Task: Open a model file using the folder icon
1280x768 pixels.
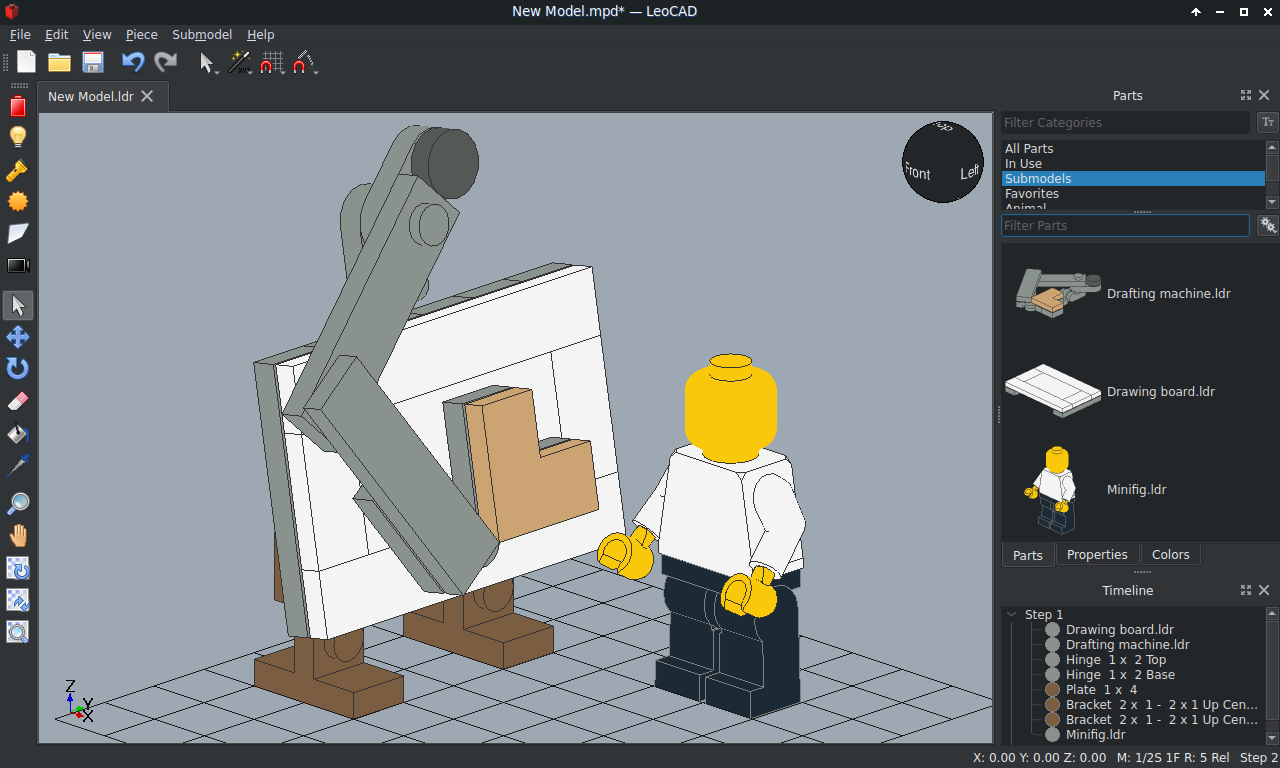Action: (60, 63)
